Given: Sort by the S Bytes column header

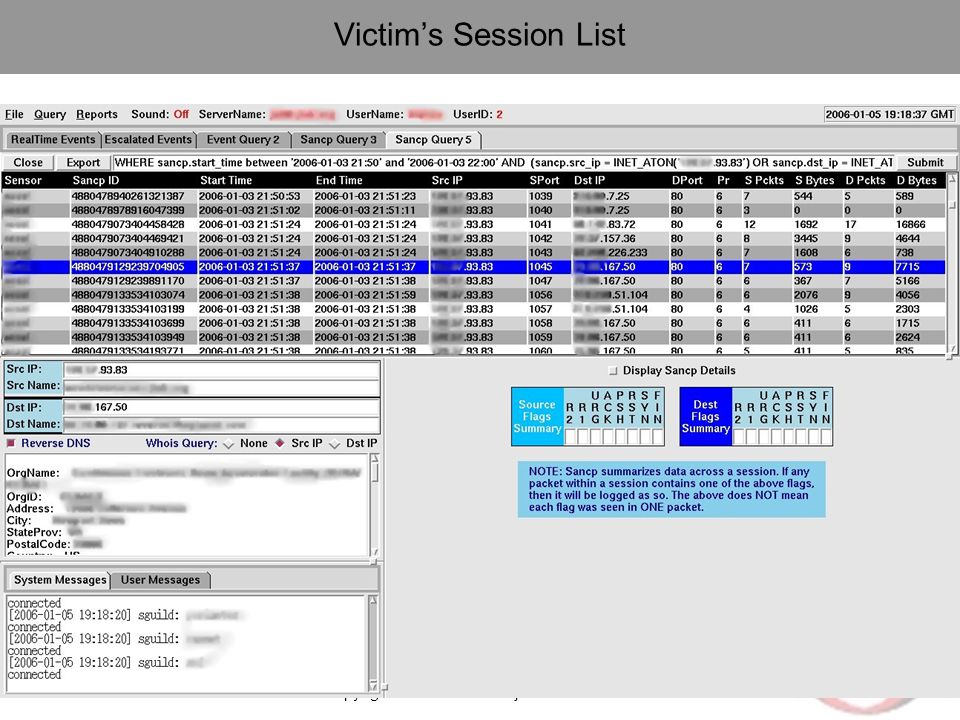Looking at the screenshot, I should coord(814,181).
